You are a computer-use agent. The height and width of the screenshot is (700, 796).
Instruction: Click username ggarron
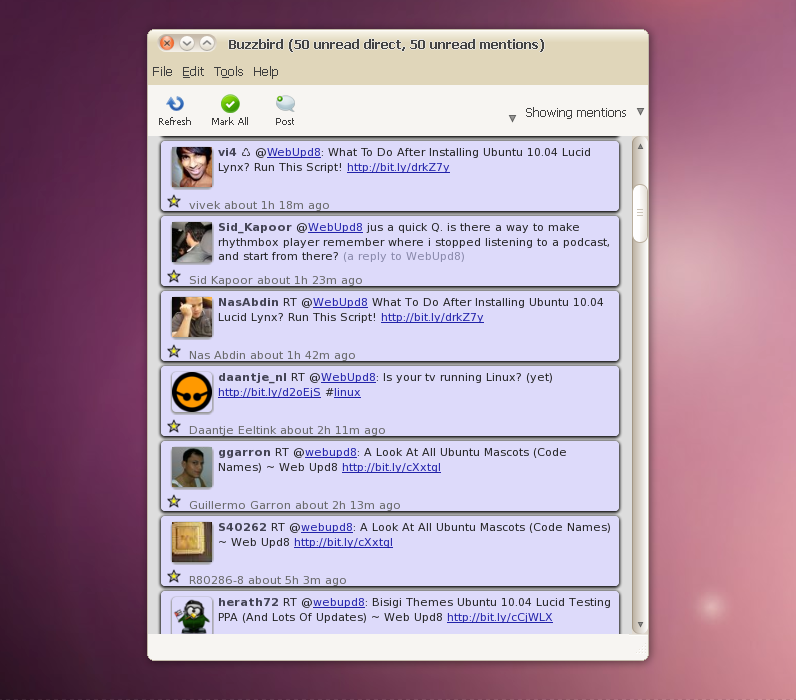[244, 452]
